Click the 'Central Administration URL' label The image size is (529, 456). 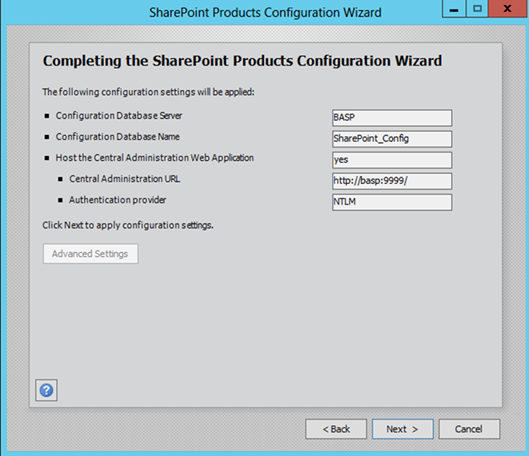point(124,179)
